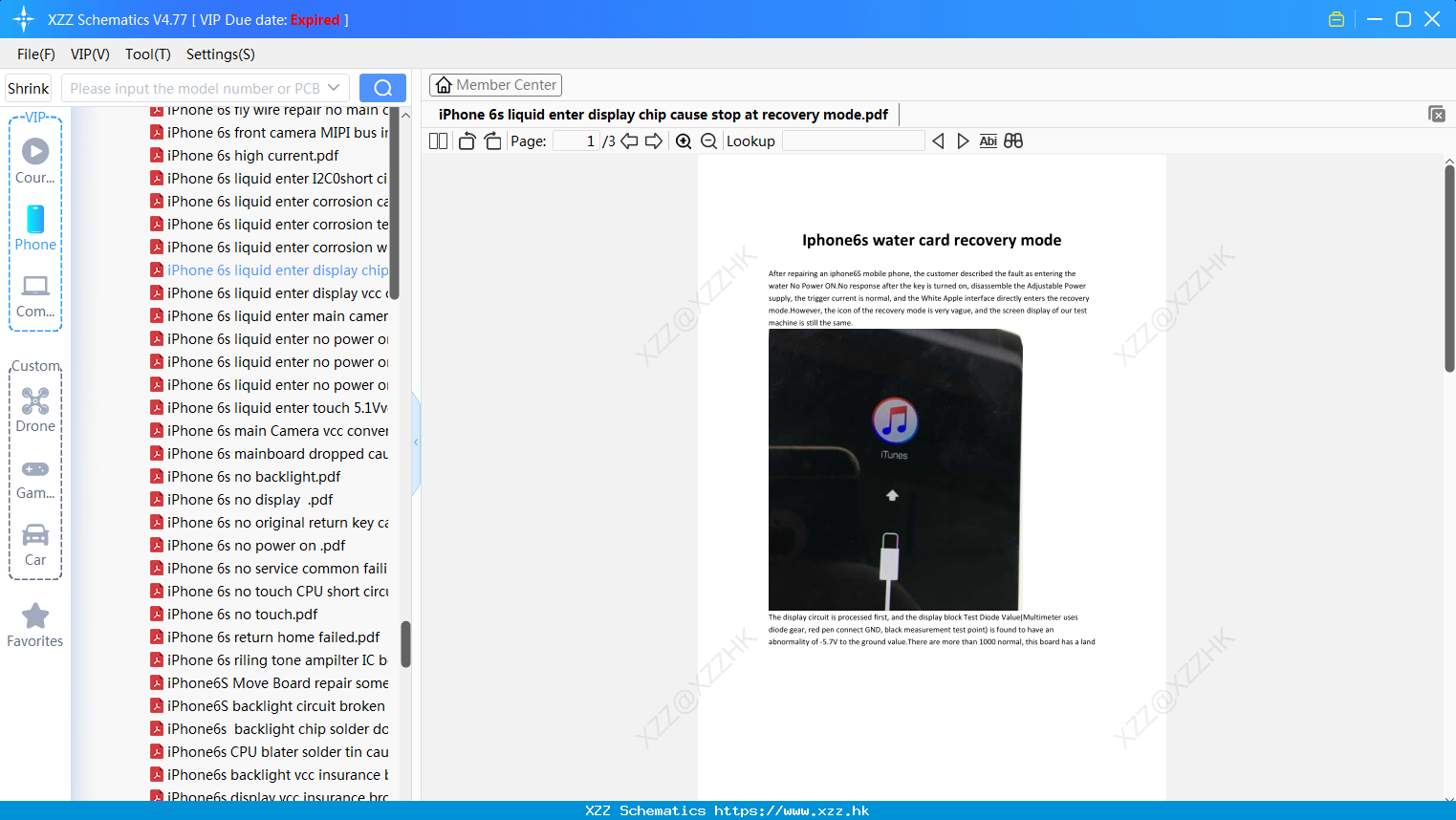Open iPhone6S backlight circuit broken file
The width and height of the screenshot is (1456, 820).
[269, 706]
